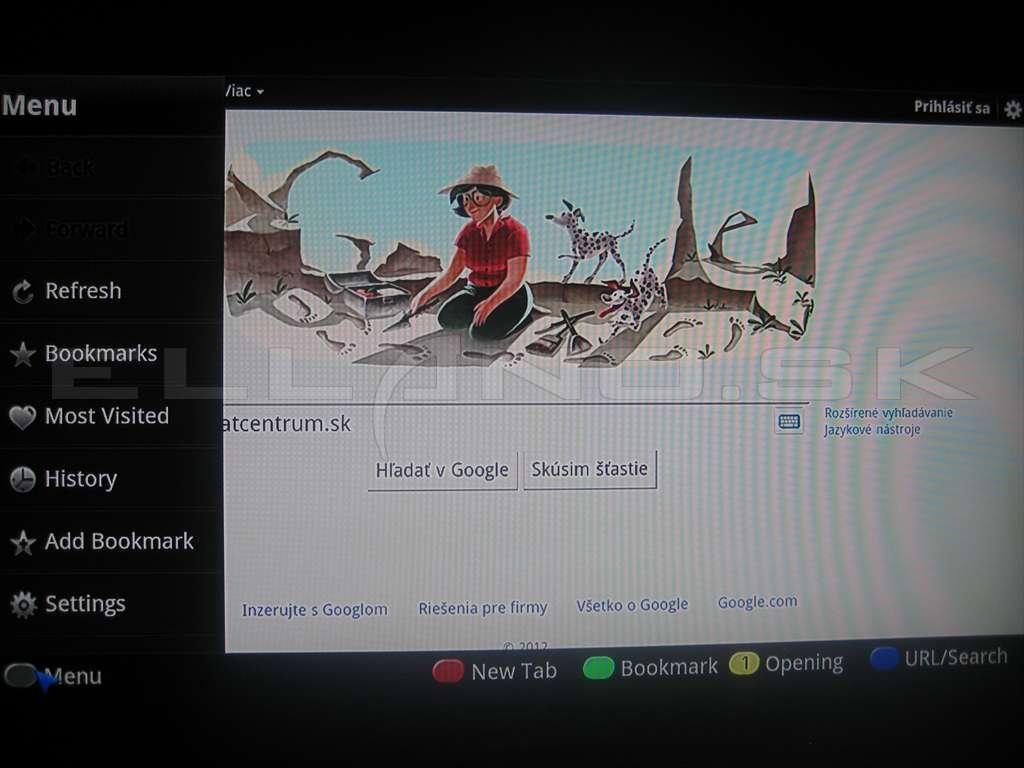
Task: Click the blue URL/Search button icon
Action: [x=884, y=658]
